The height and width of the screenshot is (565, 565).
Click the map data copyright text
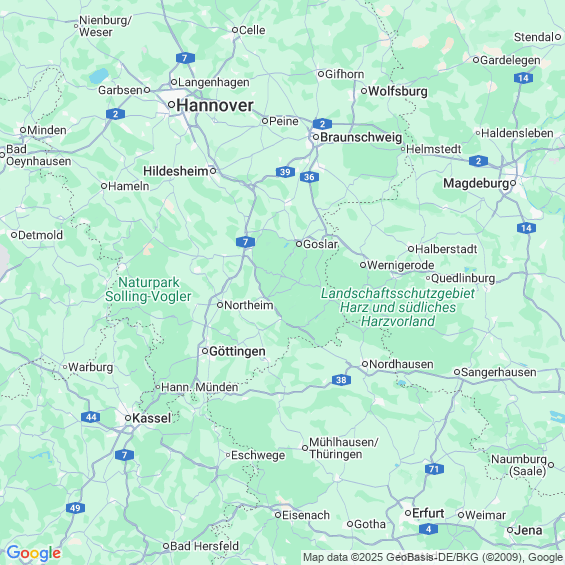(x=433, y=557)
